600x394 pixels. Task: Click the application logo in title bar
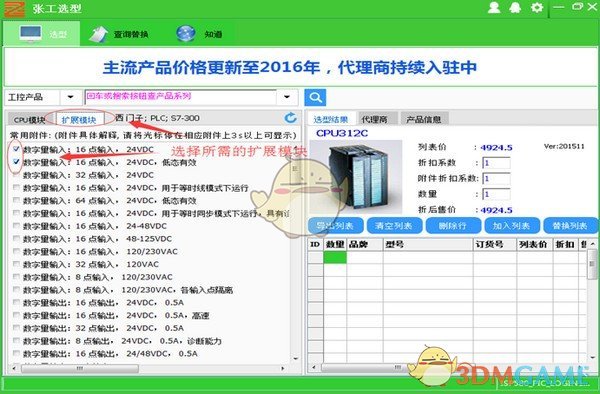click(x=14, y=9)
